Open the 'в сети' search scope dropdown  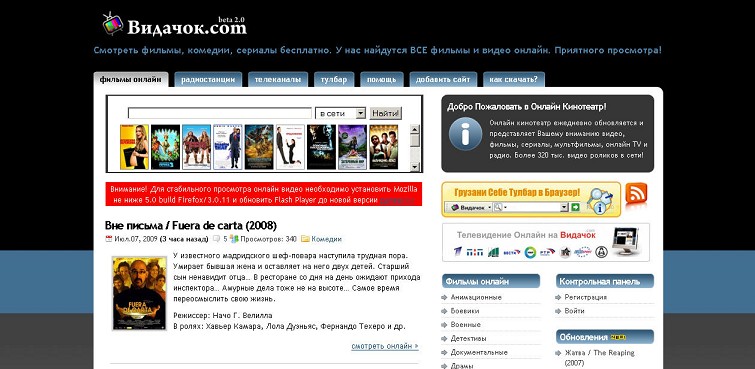(341, 113)
